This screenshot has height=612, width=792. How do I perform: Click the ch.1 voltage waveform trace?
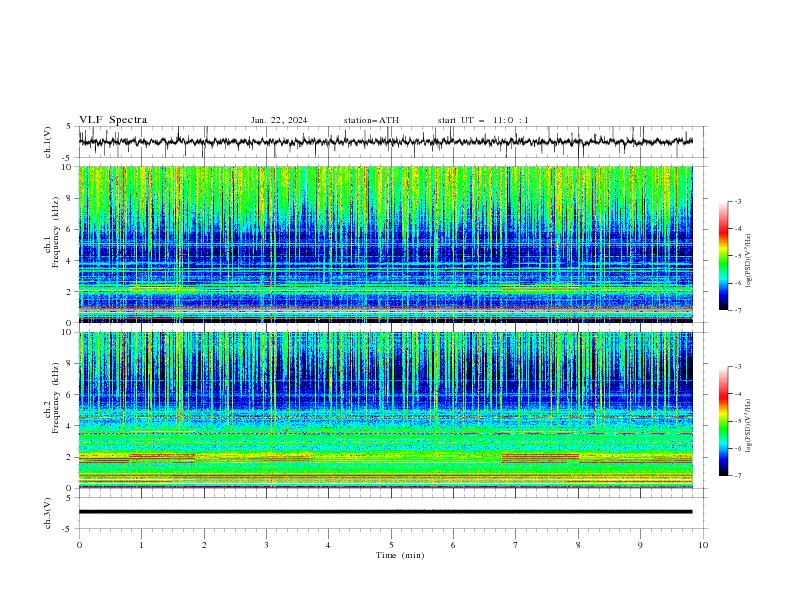385,142
